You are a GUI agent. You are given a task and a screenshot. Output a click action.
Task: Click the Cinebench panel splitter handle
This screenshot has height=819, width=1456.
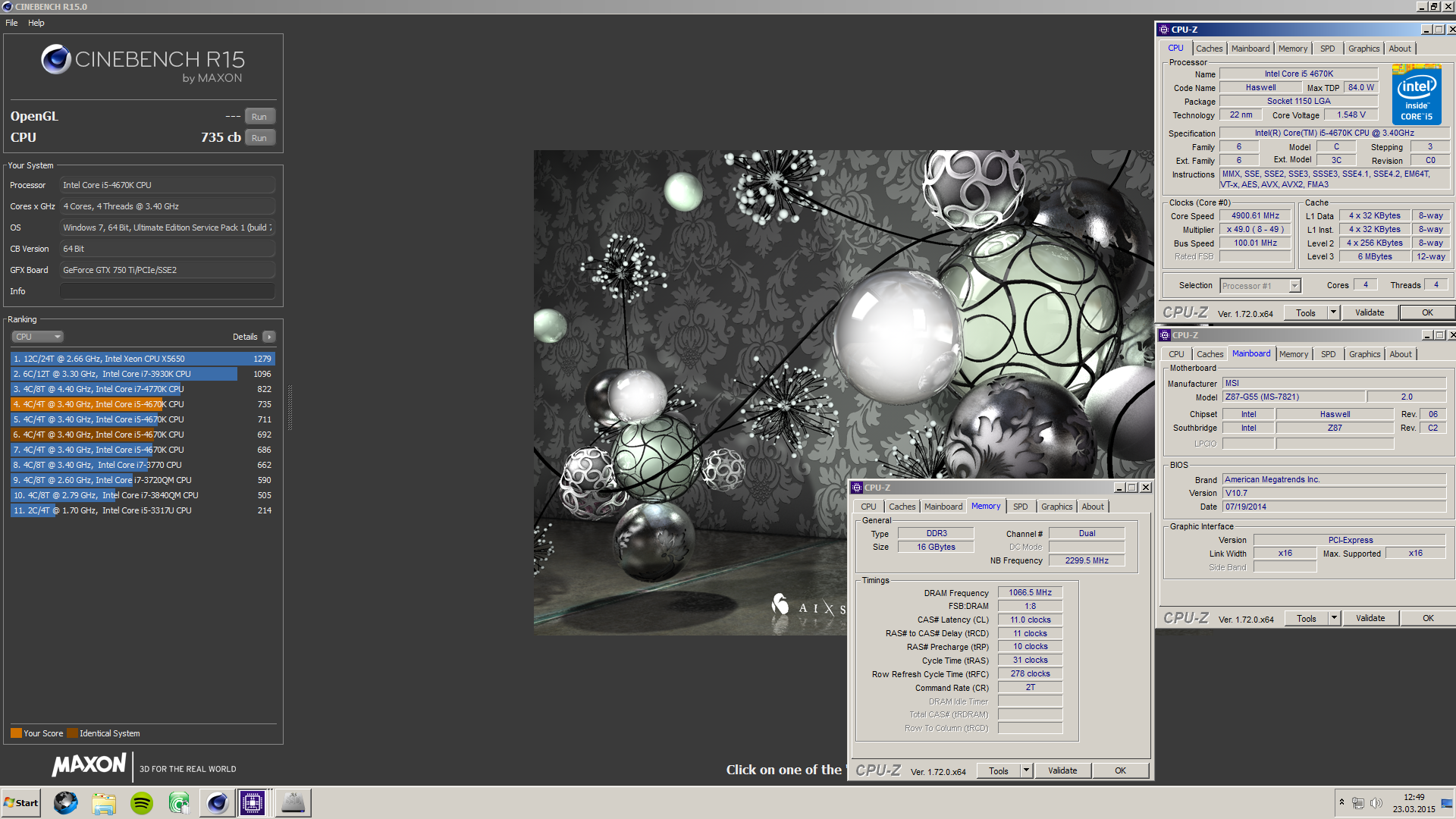(290, 407)
